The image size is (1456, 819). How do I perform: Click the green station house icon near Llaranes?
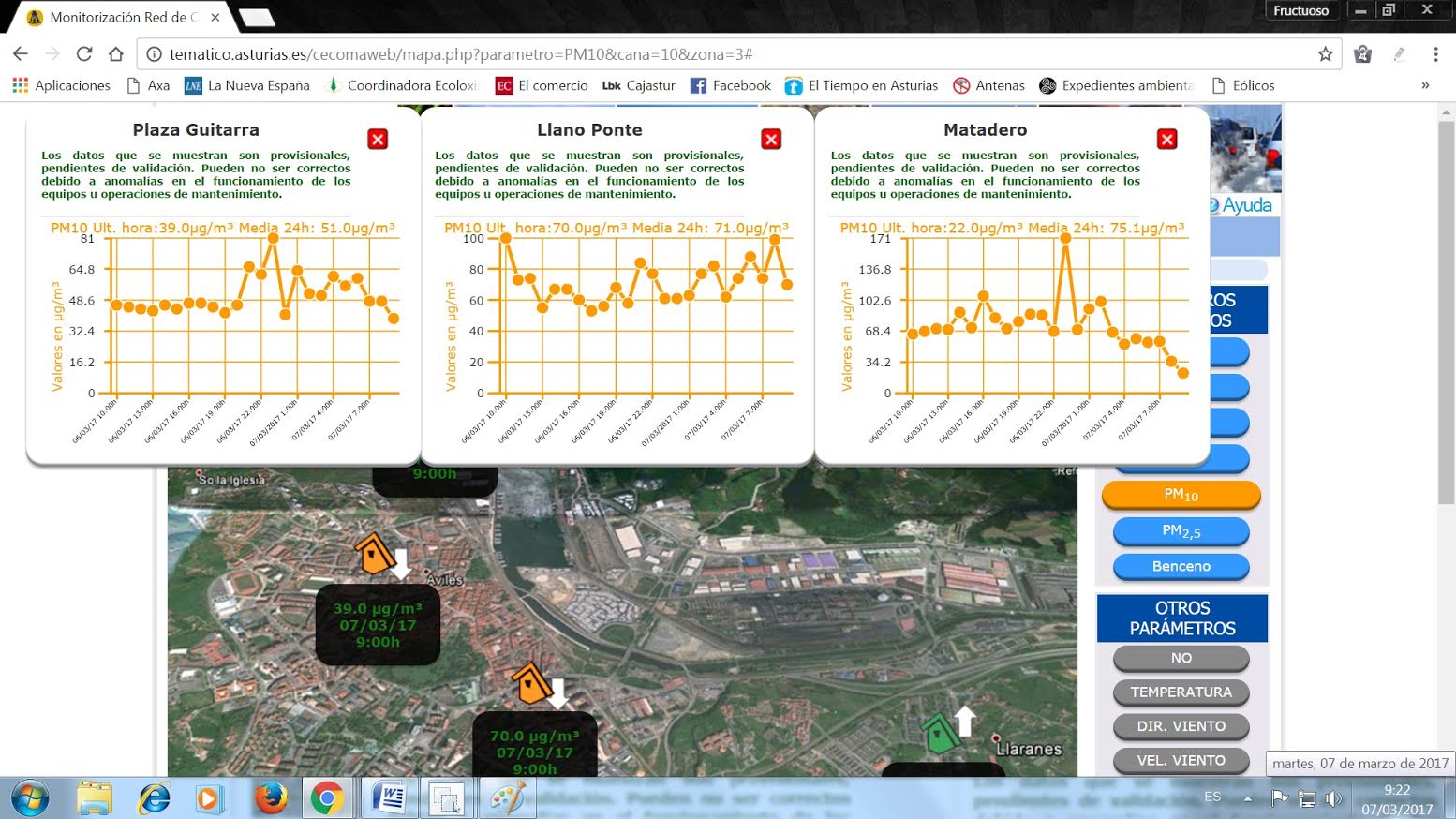coord(940,733)
